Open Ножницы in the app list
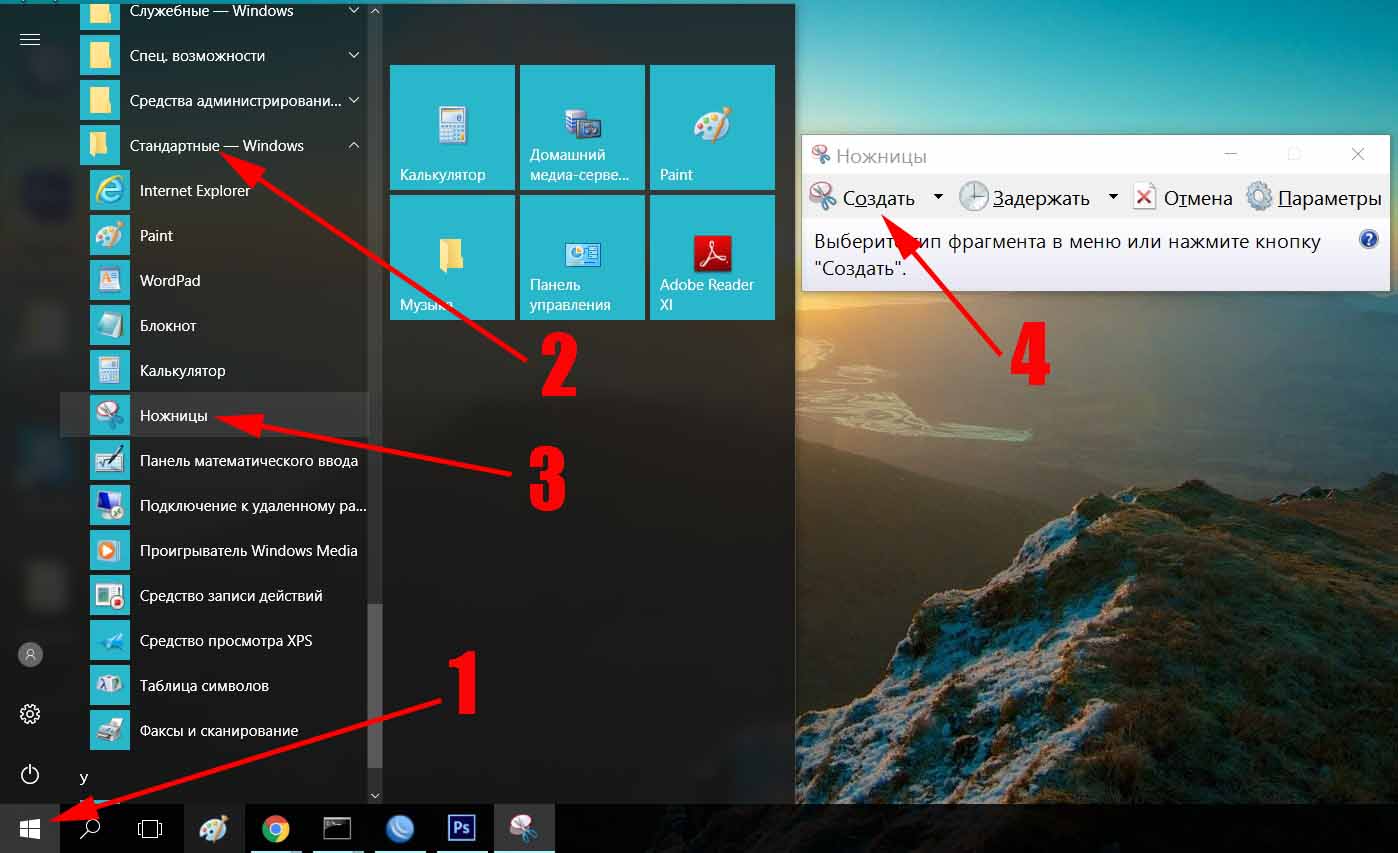 tap(214, 415)
